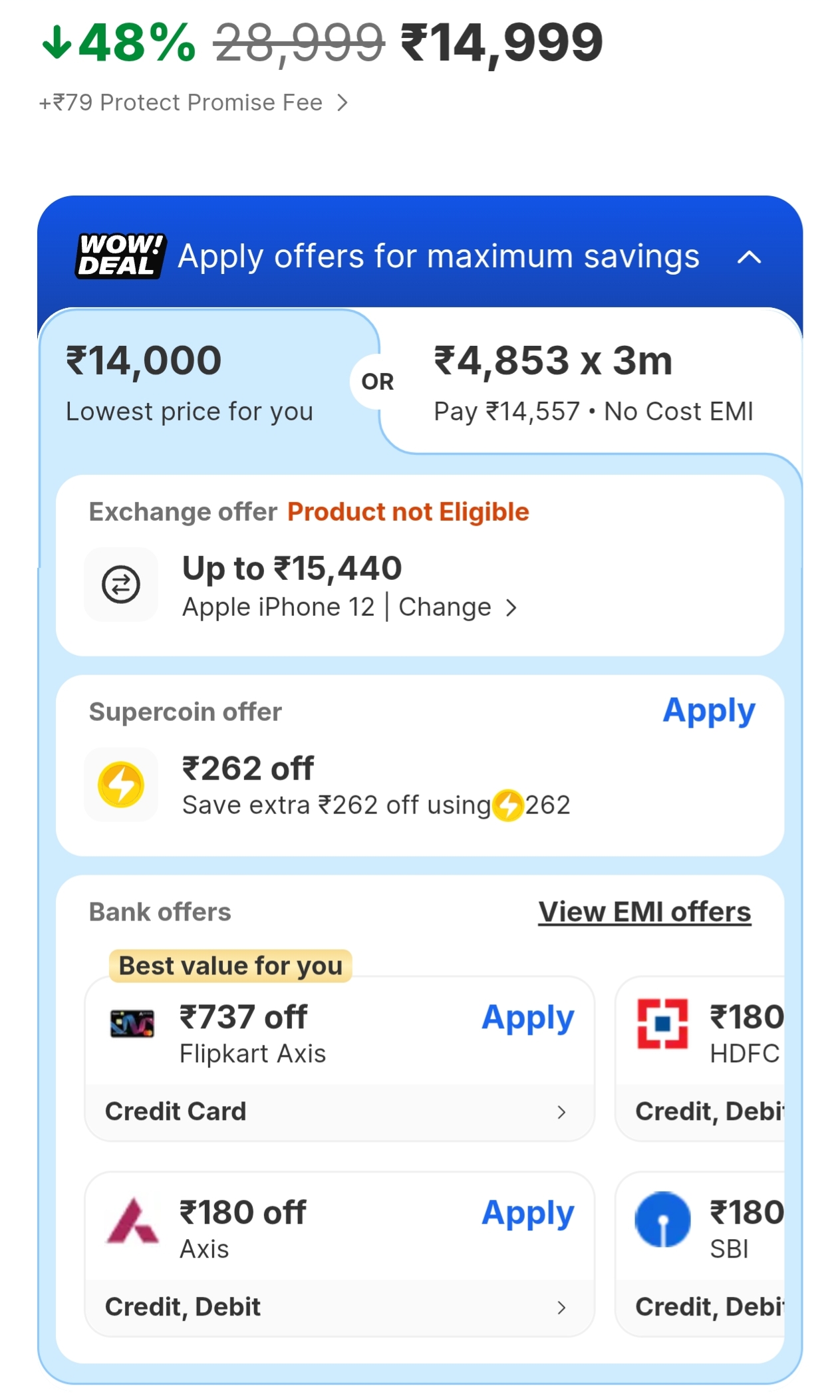Open View EMI offers link
This screenshot has height=1400, width=840.
click(644, 912)
